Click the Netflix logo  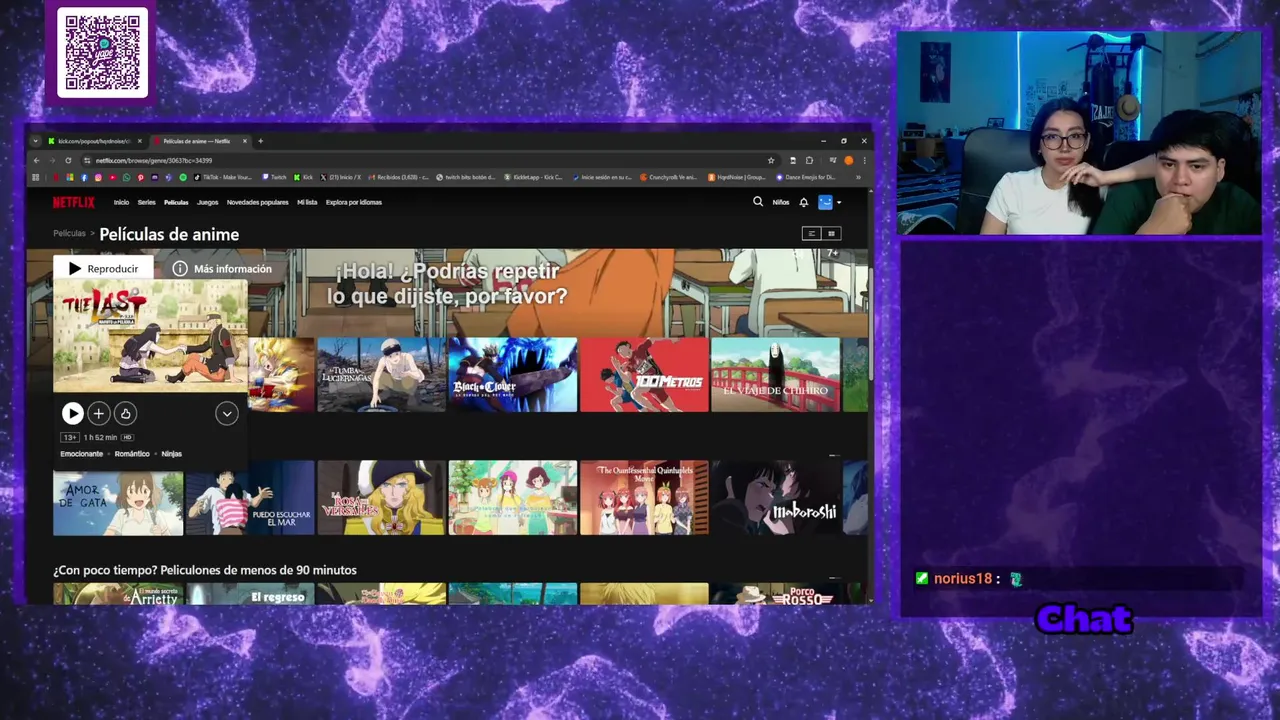click(74, 202)
